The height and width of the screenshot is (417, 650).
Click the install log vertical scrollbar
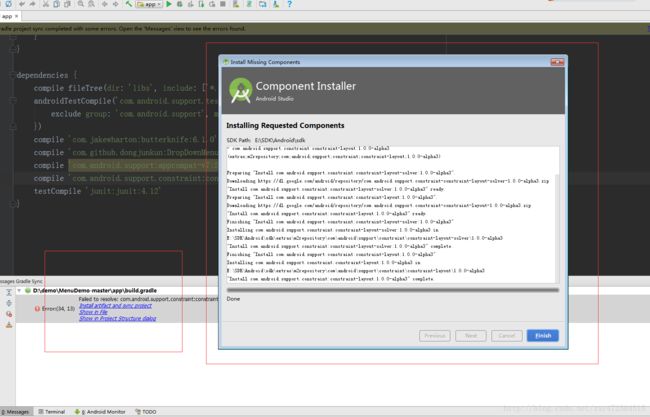[x=557, y=228]
